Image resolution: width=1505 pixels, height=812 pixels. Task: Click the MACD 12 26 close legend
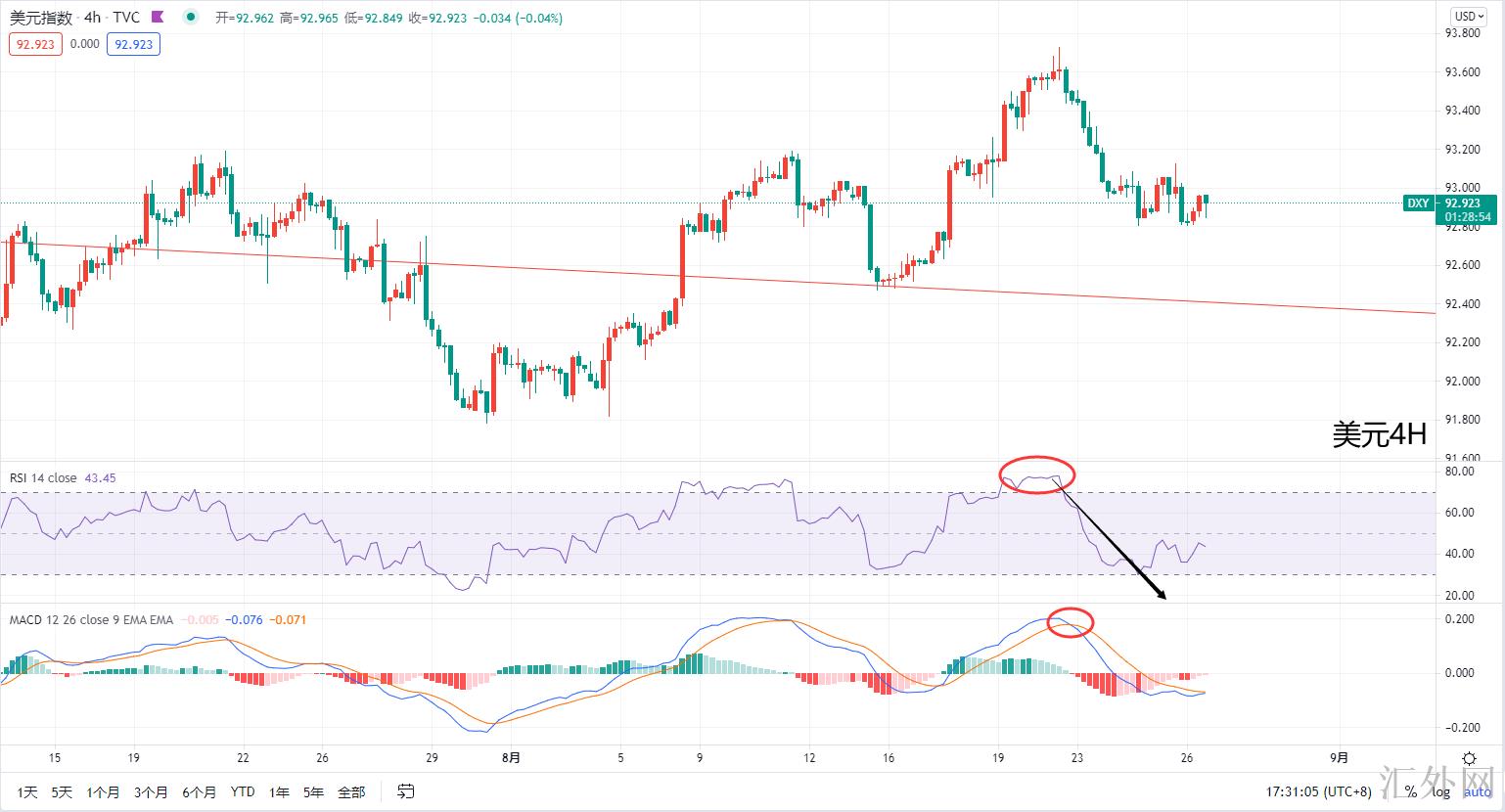[92, 619]
